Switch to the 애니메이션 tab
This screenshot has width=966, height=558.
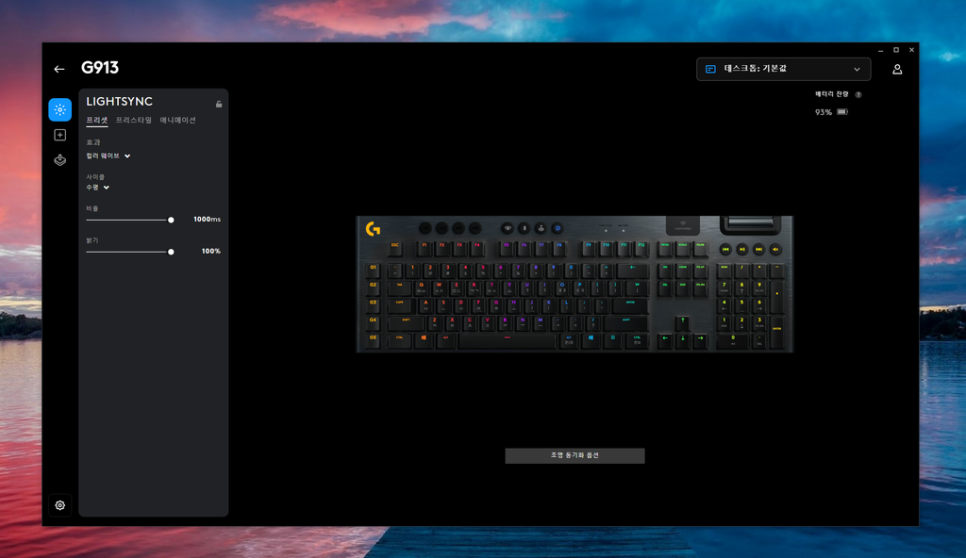pyautogui.click(x=178, y=120)
